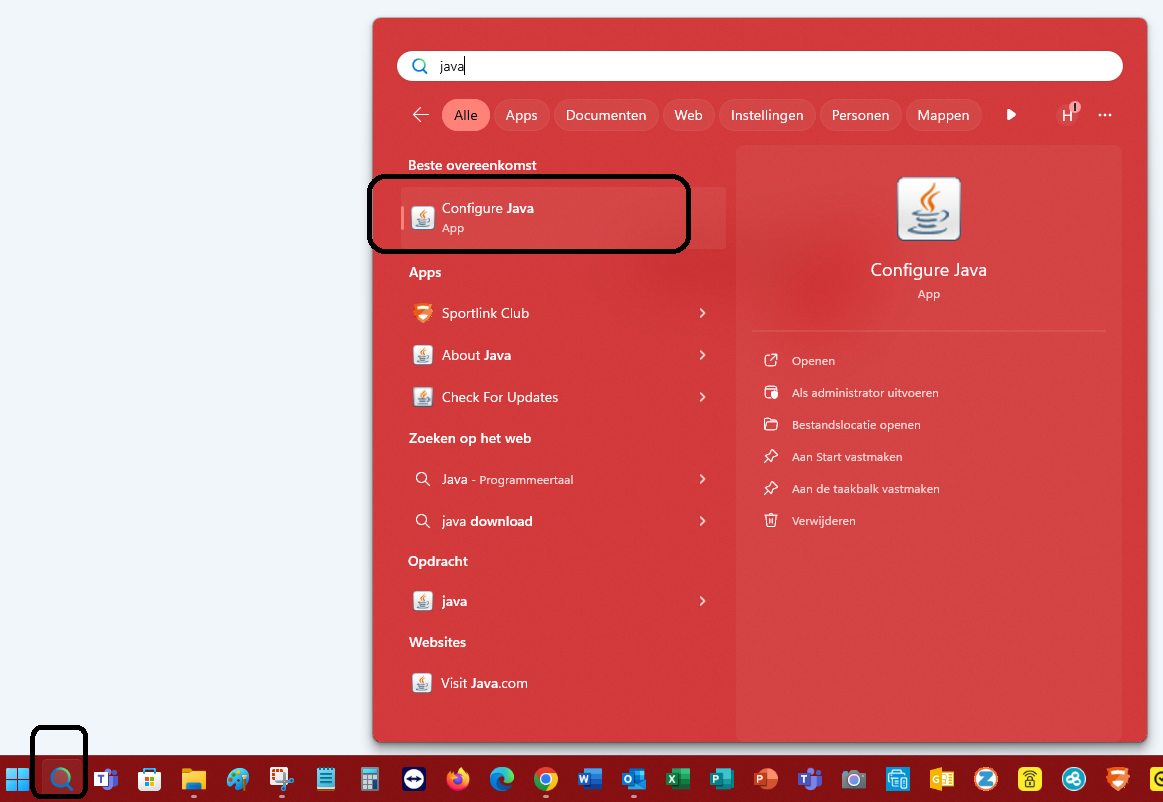Open Notepad from the taskbar
This screenshot has height=802, width=1163.
click(326, 779)
